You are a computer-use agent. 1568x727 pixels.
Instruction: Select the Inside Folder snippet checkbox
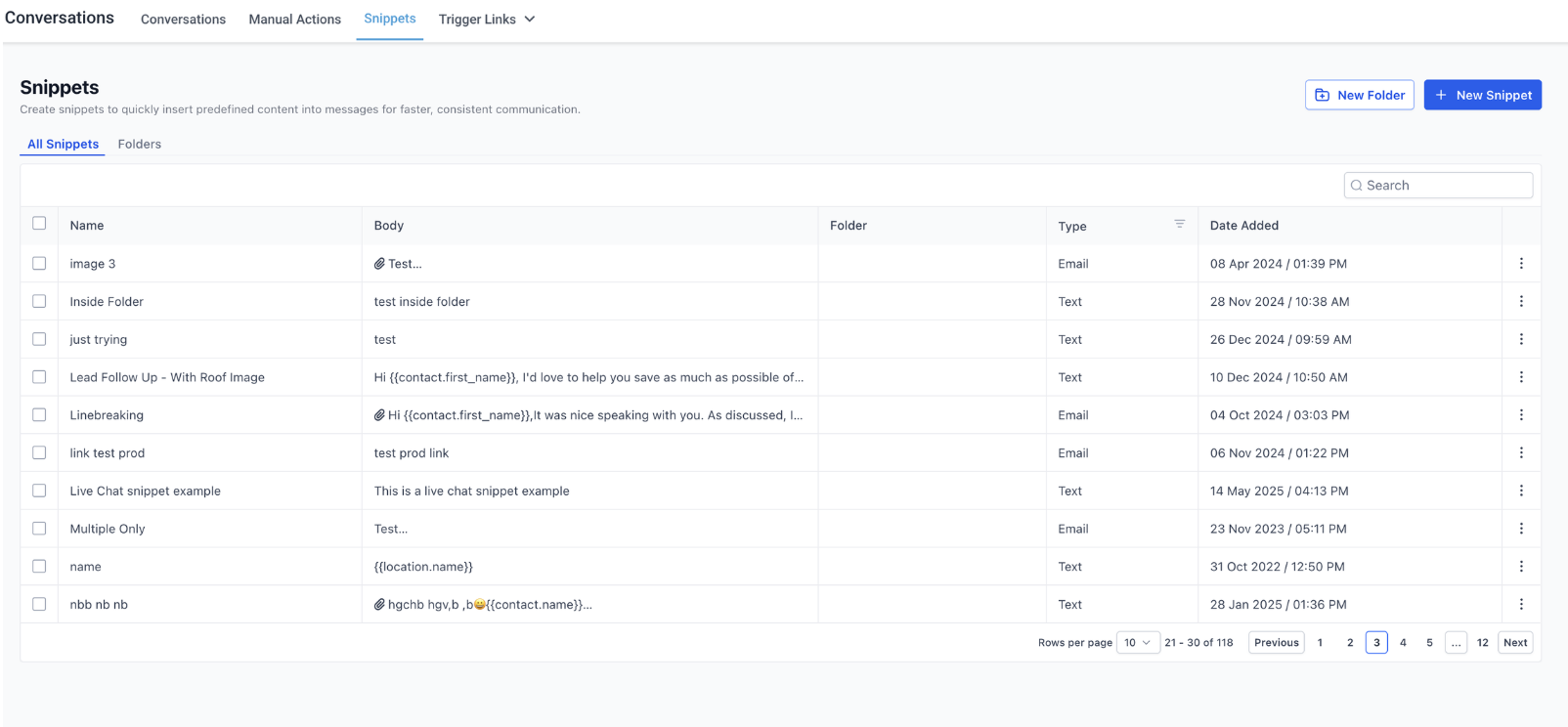coord(39,301)
